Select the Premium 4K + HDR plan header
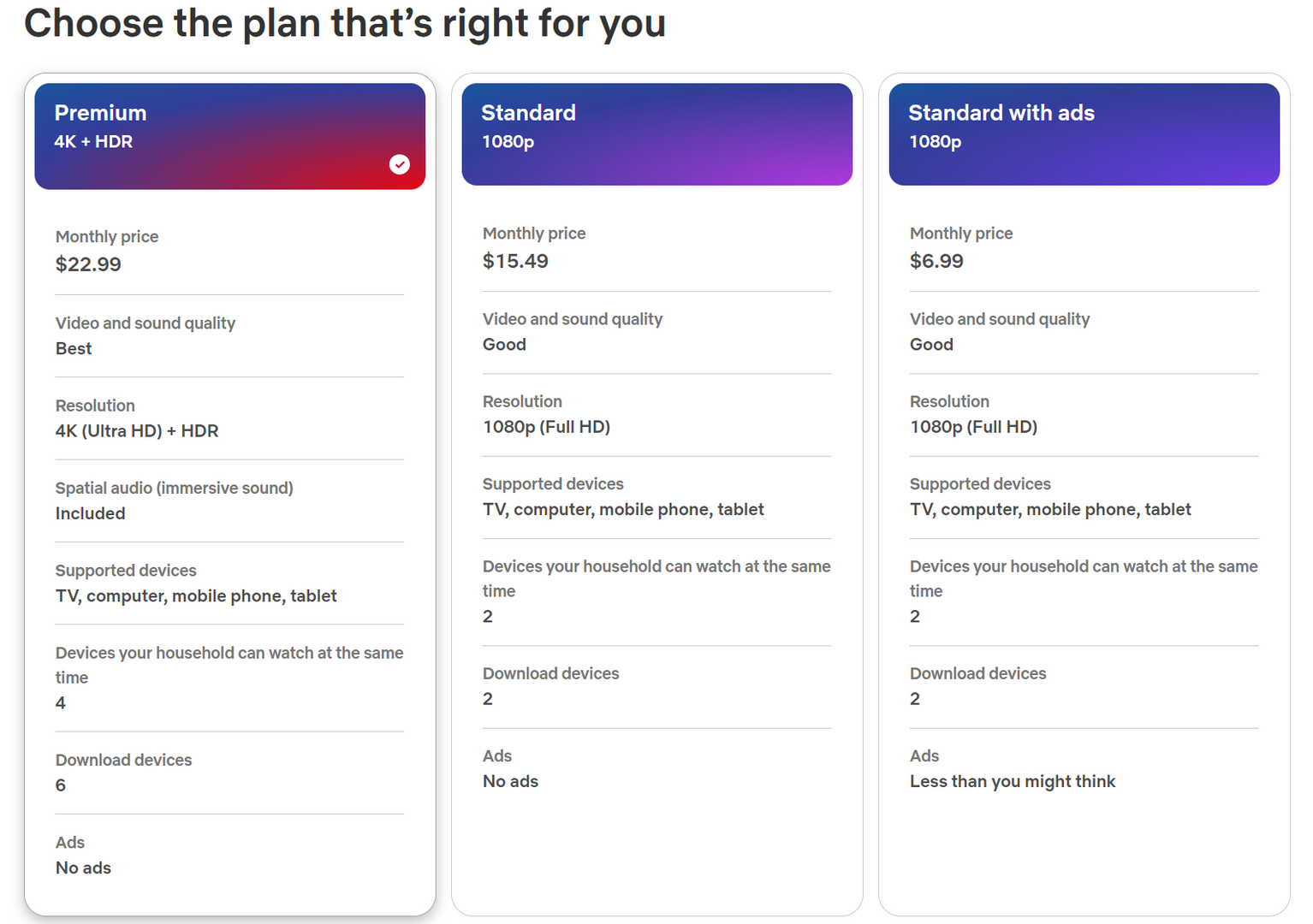The width and height of the screenshot is (1313, 924). pos(229,136)
